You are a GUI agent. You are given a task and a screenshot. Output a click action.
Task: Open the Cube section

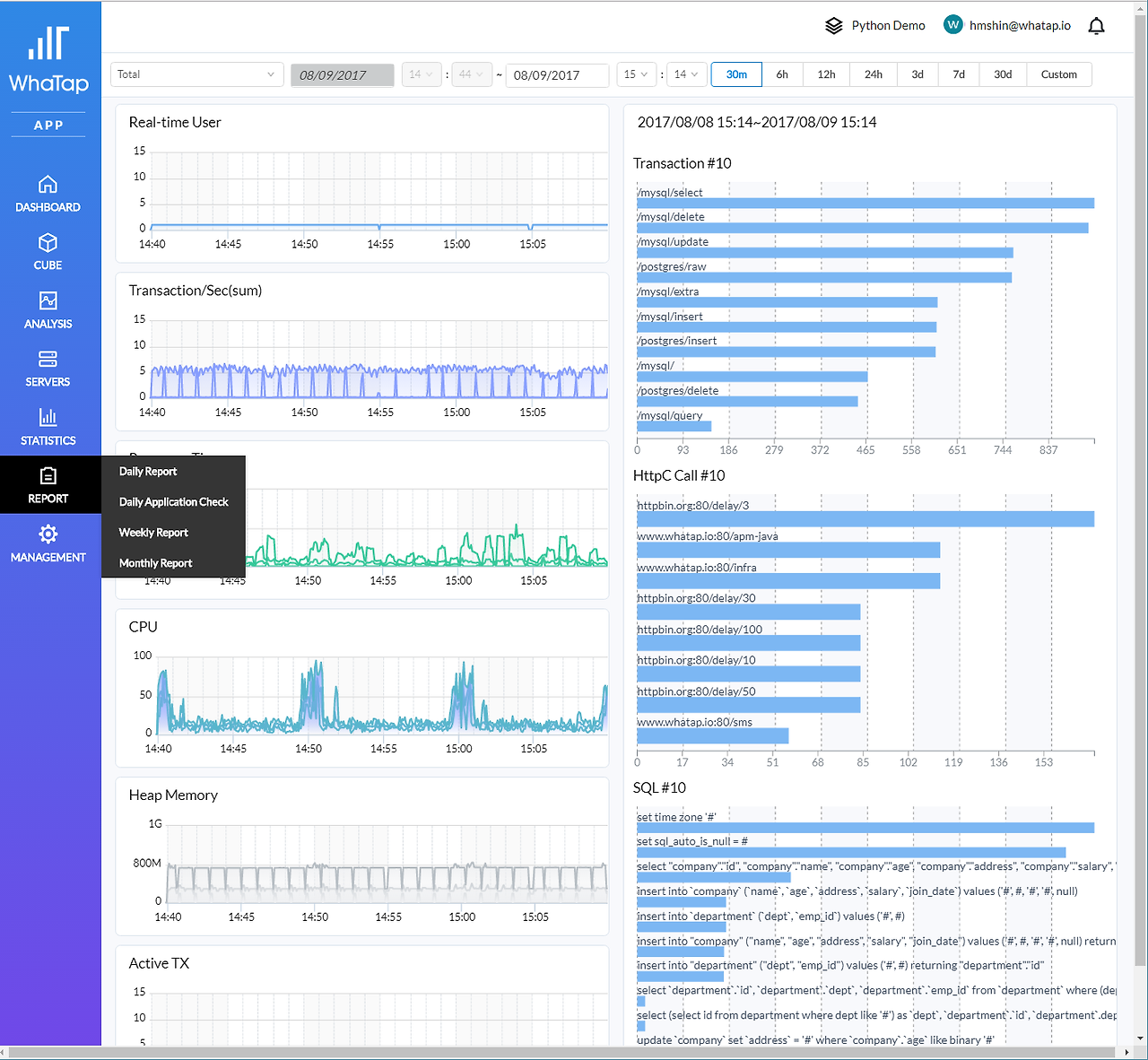tap(48, 252)
